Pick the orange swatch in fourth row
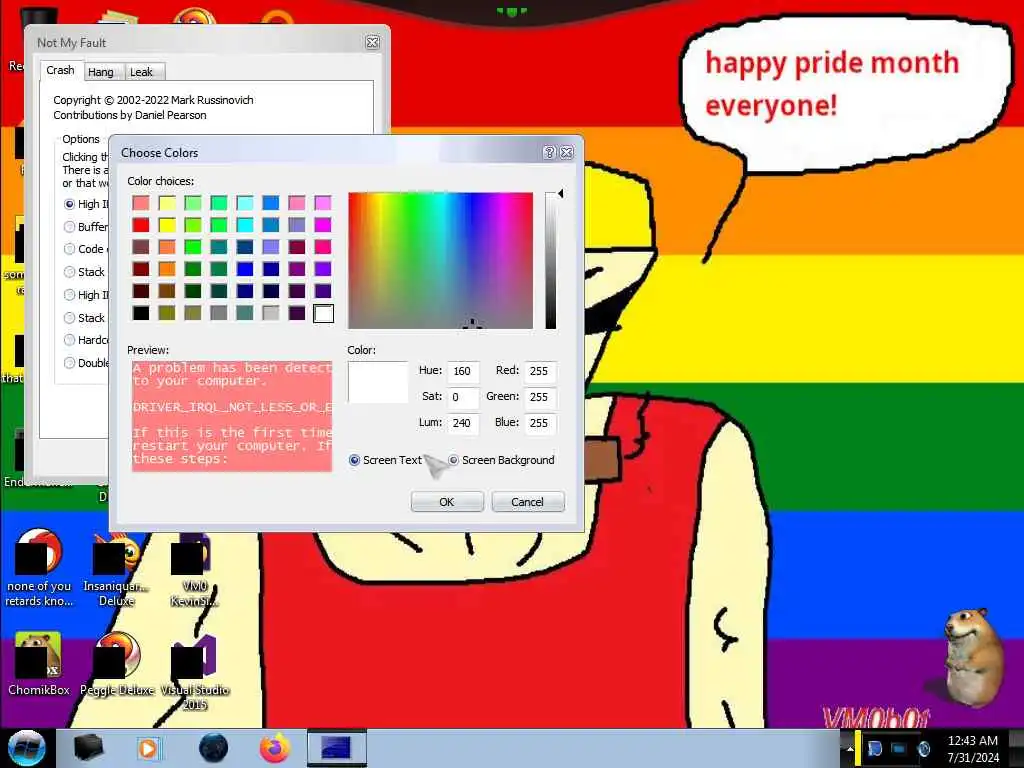The height and width of the screenshot is (768, 1024). (x=167, y=269)
